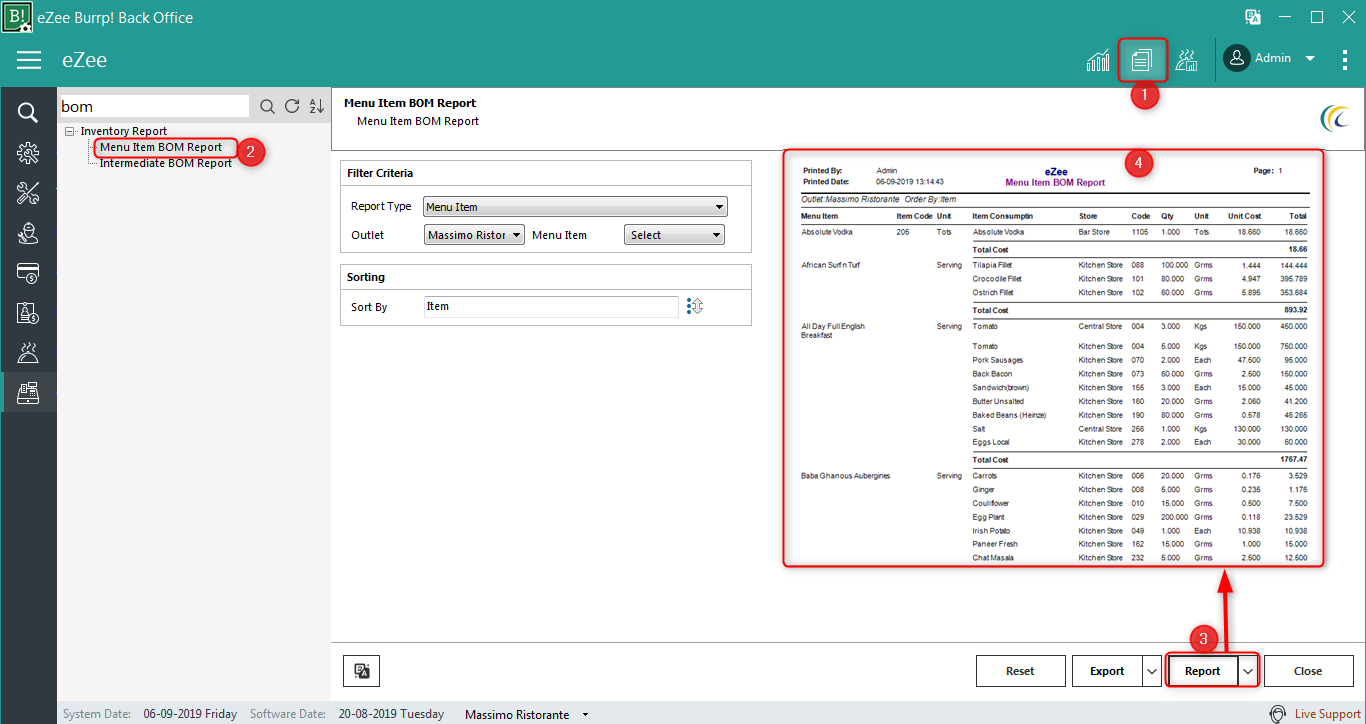
Task: Click the Sort By Item field
Action: pos(551,307)
